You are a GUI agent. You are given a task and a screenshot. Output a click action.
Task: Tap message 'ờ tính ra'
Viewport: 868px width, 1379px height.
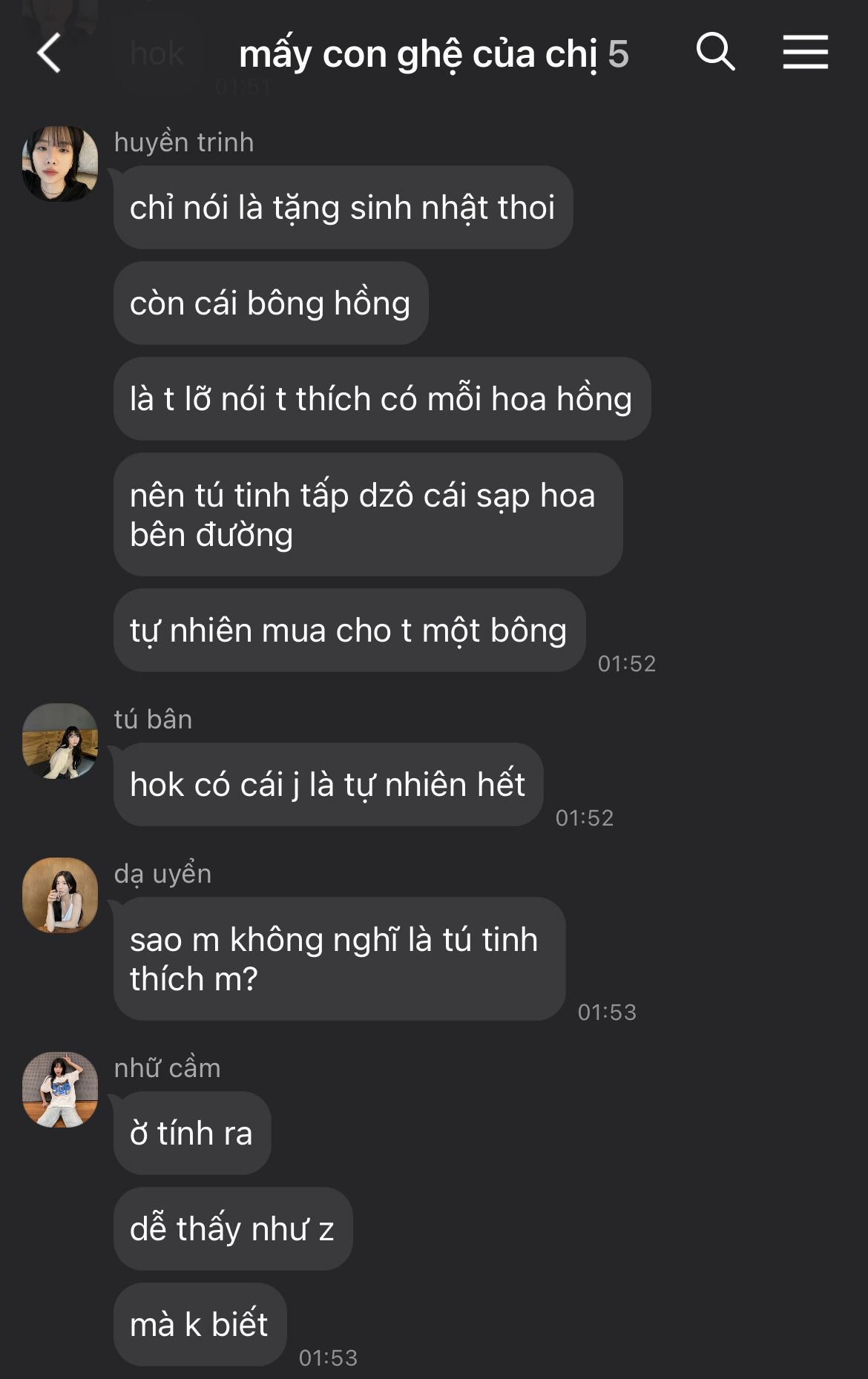point(192,1133)
